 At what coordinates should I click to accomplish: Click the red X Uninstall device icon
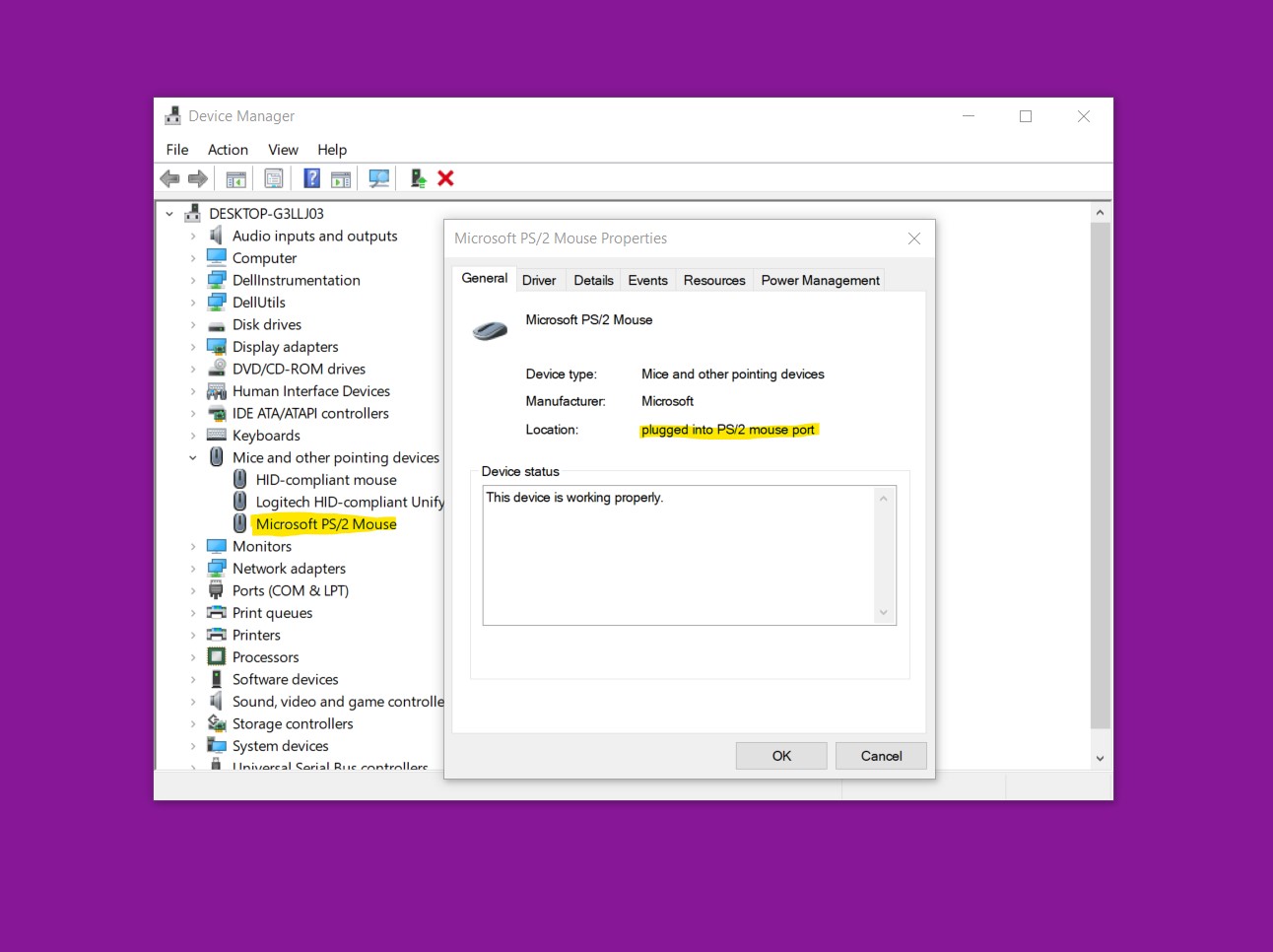445,178
